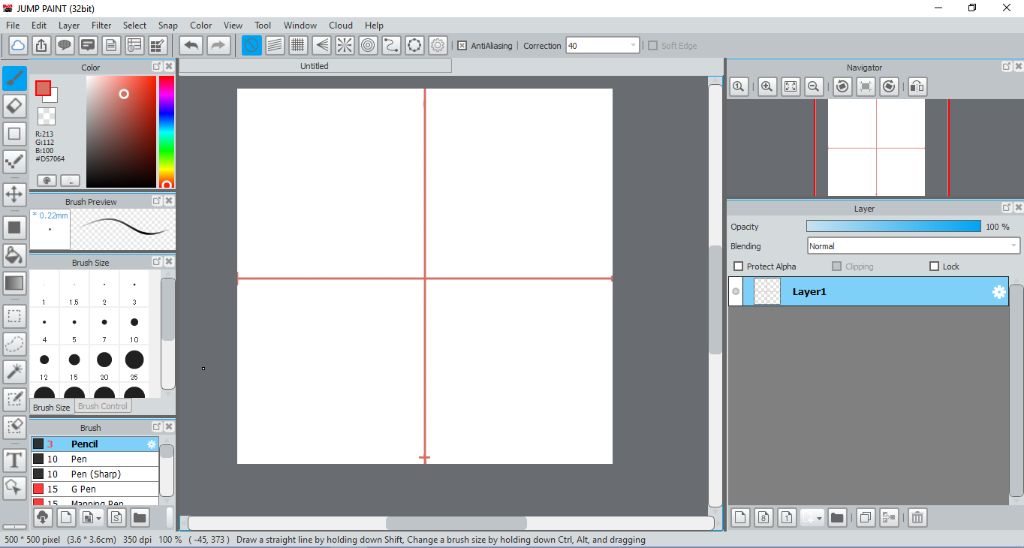The image size is (1024, 548).
Task: Toggle the Soft Edge checkbox
Action: click(x=652, y=46)
